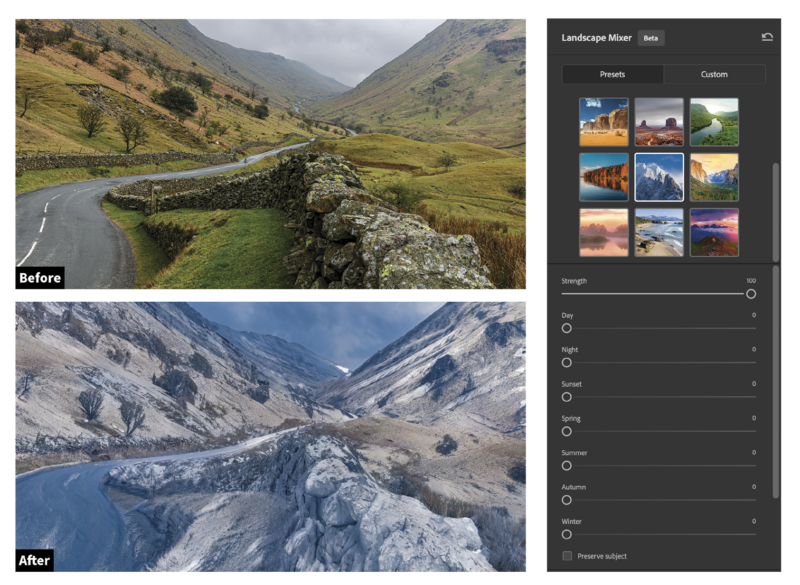Click the After winter landscape image
The image size is (800, 585).
270,437
